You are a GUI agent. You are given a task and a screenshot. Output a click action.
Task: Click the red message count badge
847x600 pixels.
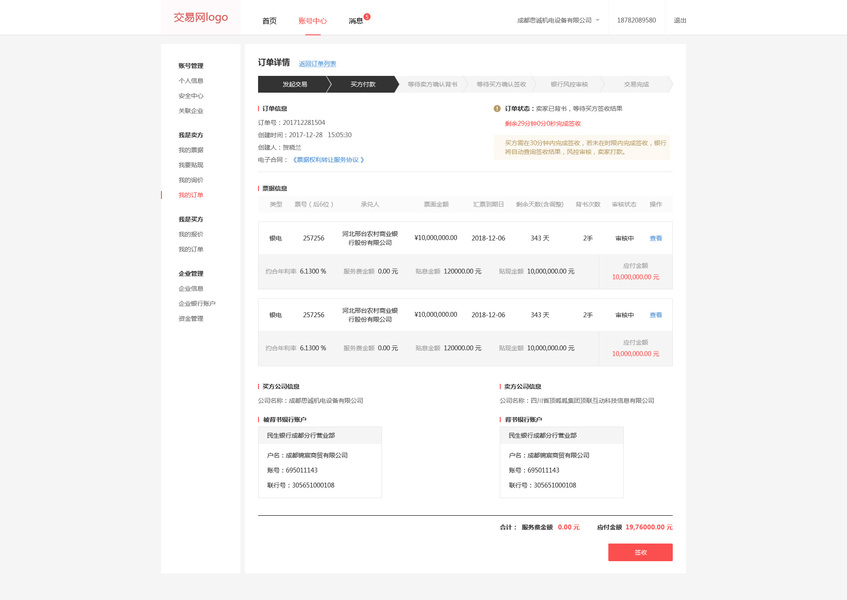pyautogui.click(x=367, y=17)
